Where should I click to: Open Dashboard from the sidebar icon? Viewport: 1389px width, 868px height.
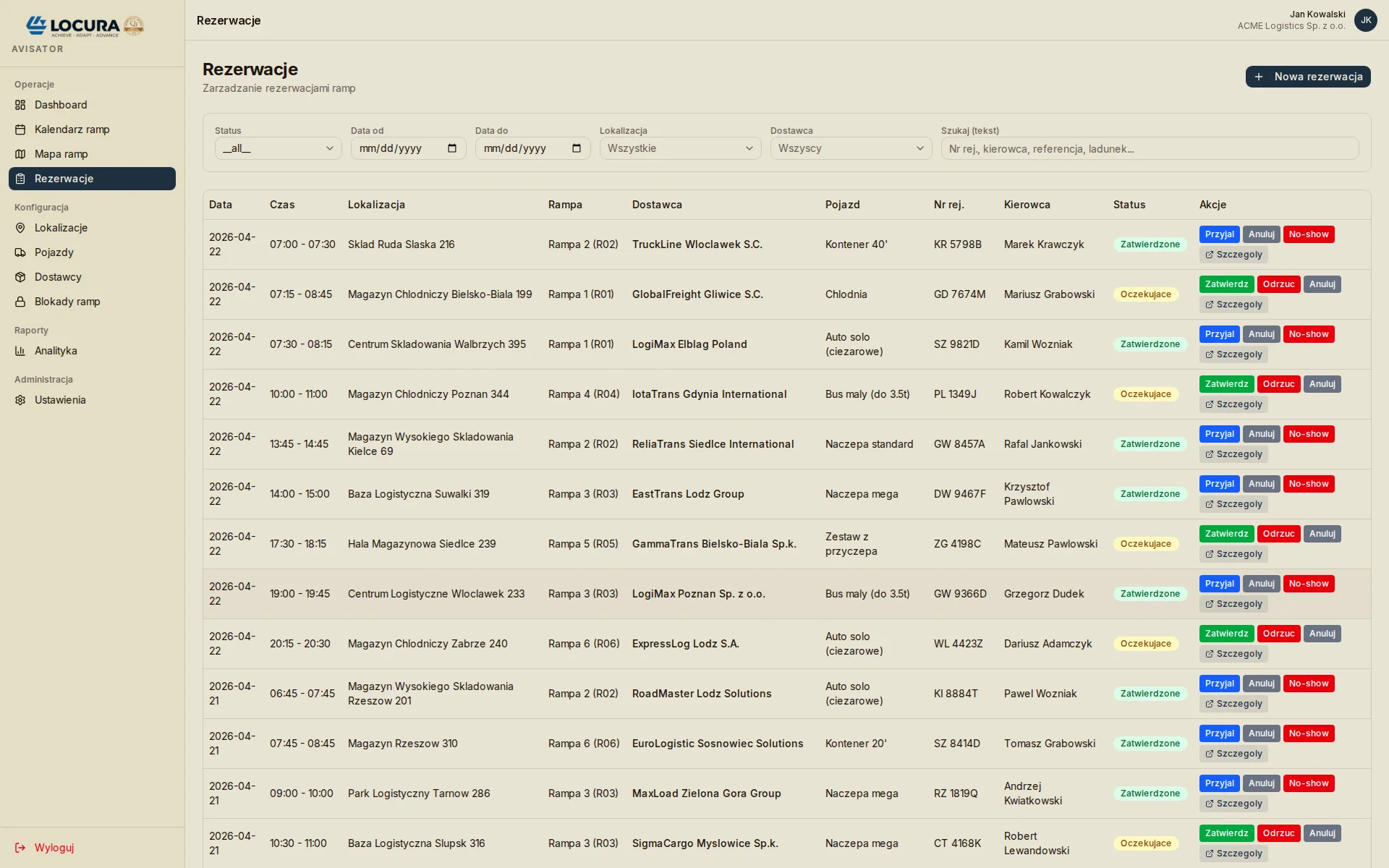pos(20,105)
